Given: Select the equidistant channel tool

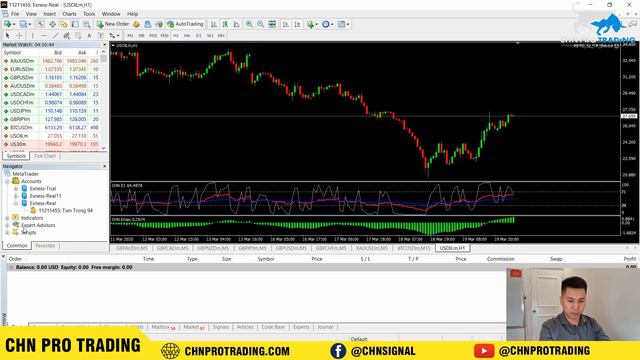Looking at the screenshot, I should pyautogui.click(x=67, y=36).
